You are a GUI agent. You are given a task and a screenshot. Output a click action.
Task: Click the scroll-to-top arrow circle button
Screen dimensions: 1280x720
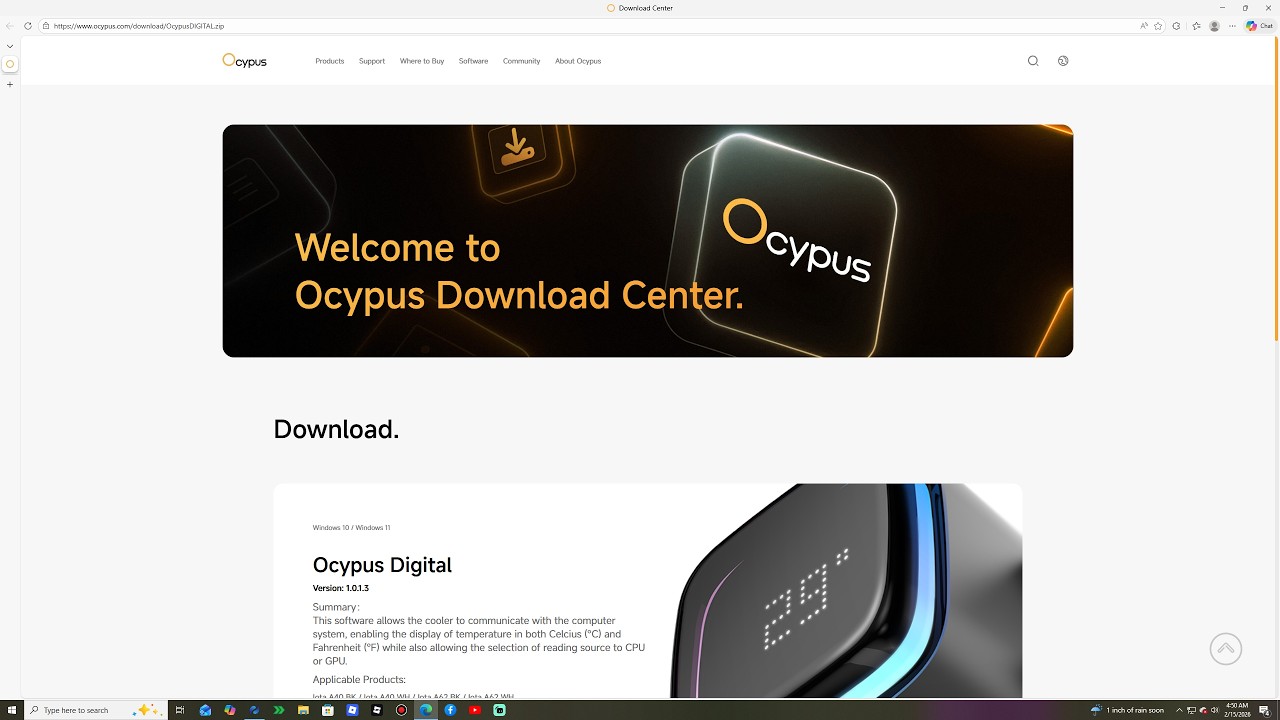coord(1226,649)
